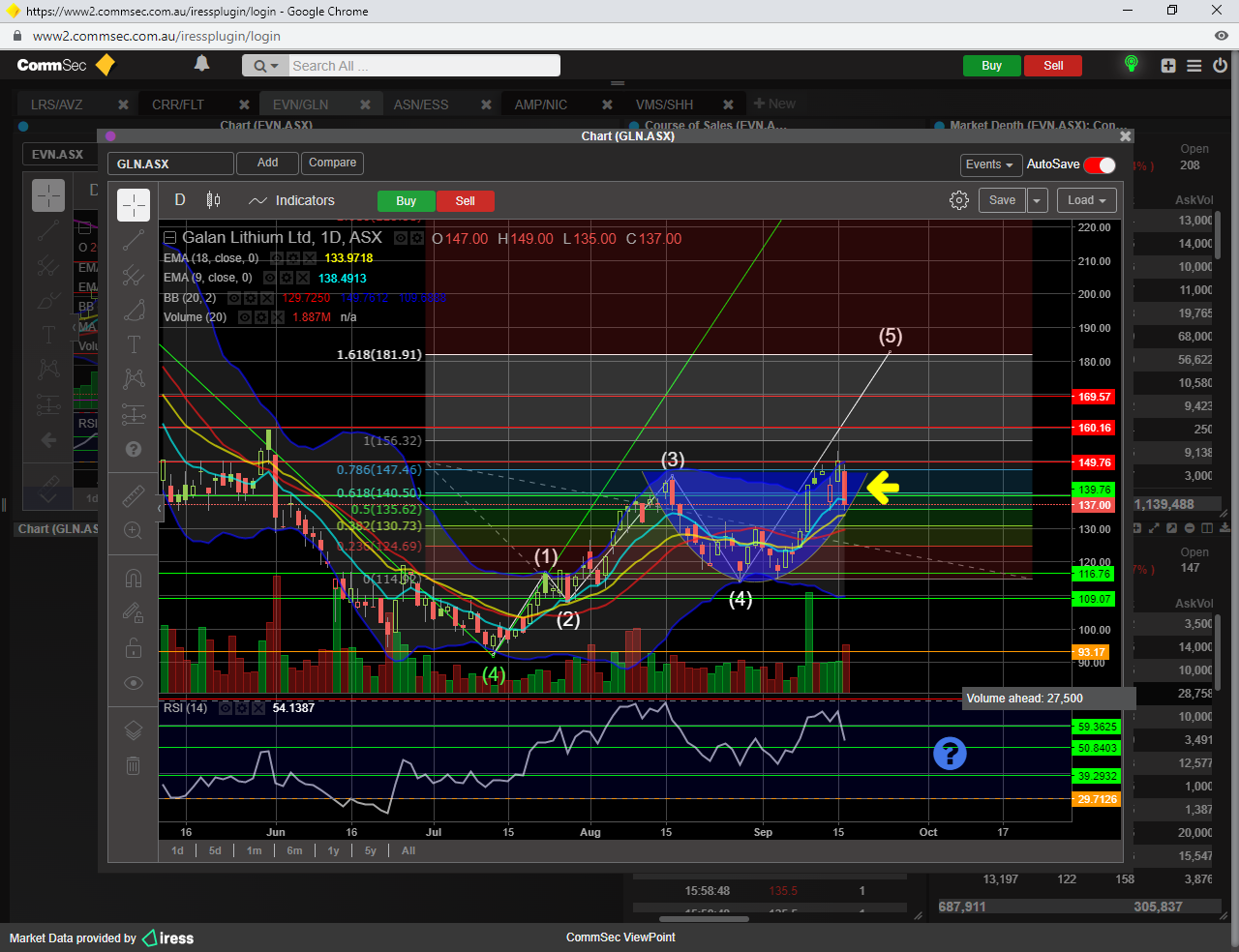Open the object tree layers icon

[134, 730]
